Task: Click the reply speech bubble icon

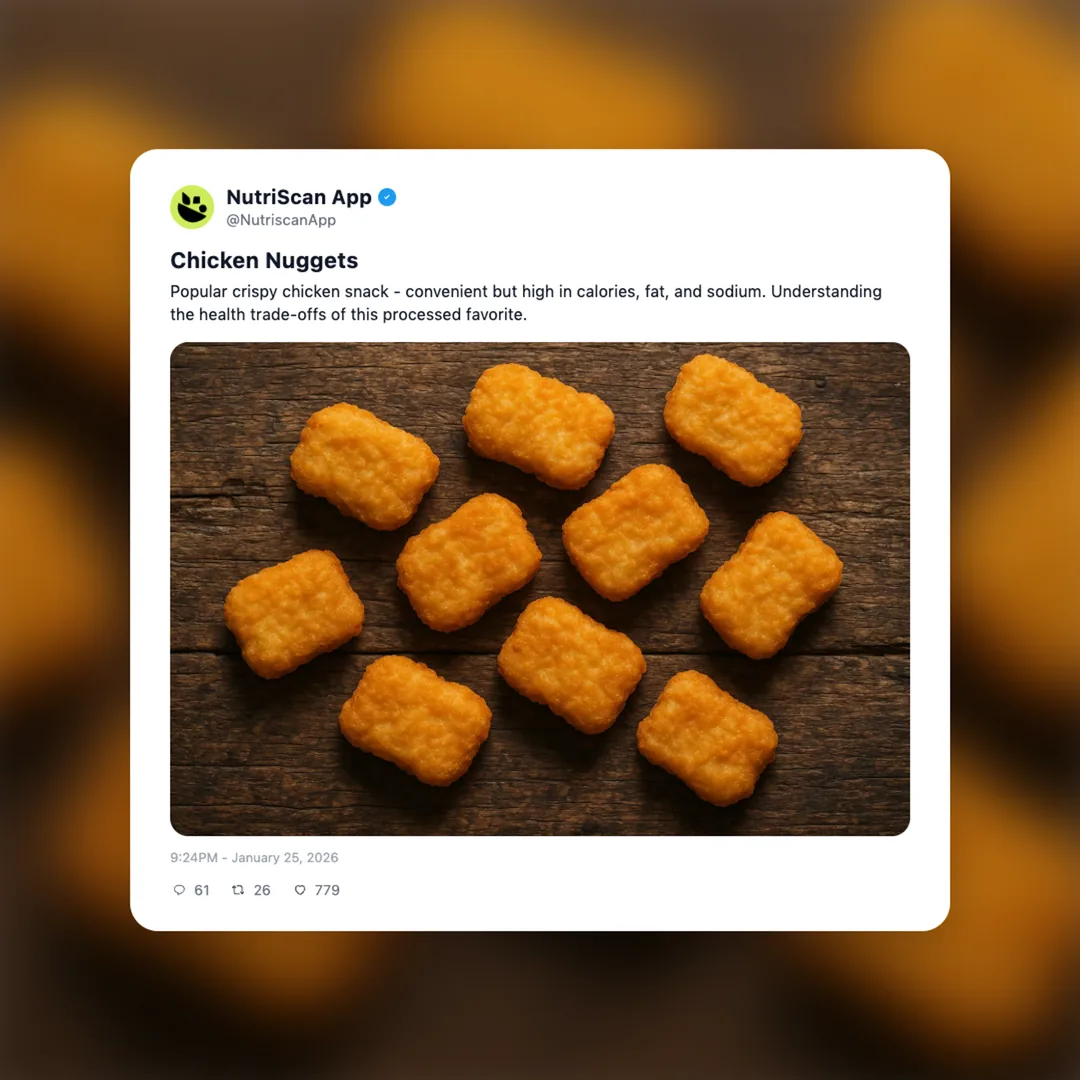Action: click(x=179, y=890)
